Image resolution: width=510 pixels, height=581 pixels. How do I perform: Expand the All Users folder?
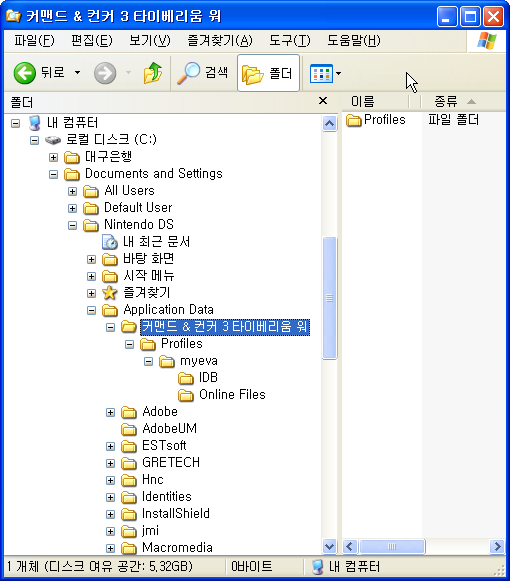pyautogui.click(x=73, y=191)
